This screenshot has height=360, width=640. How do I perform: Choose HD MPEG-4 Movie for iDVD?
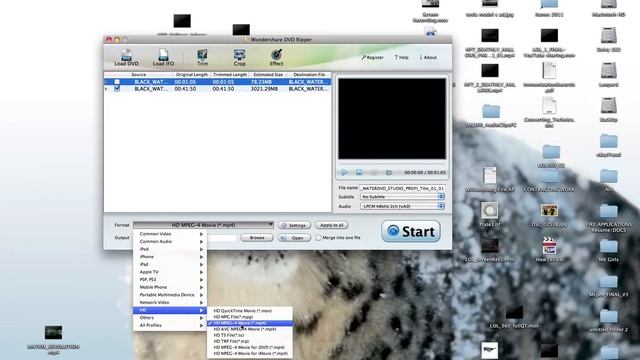click(250, 347)
